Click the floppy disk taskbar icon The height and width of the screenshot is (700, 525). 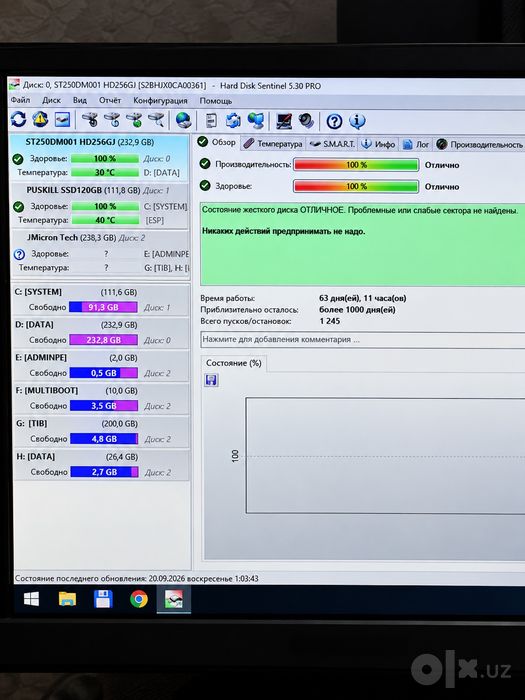[103, 599]
